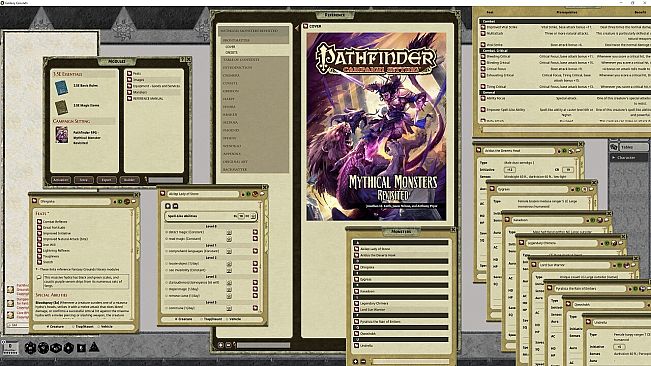Open Pyralisia the Rain of Embers in Monsters list

coord(400,321)
